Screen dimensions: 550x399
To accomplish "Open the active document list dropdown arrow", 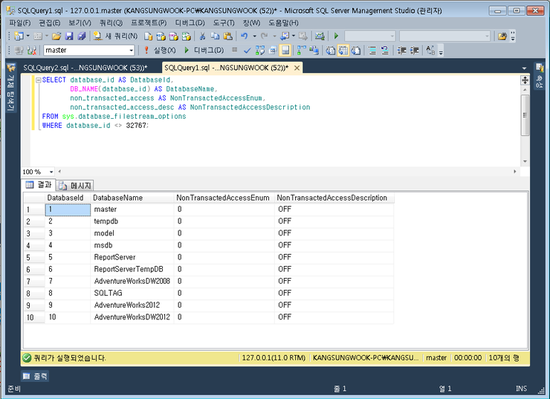I will pyautogui.click(x=524, y=68).
